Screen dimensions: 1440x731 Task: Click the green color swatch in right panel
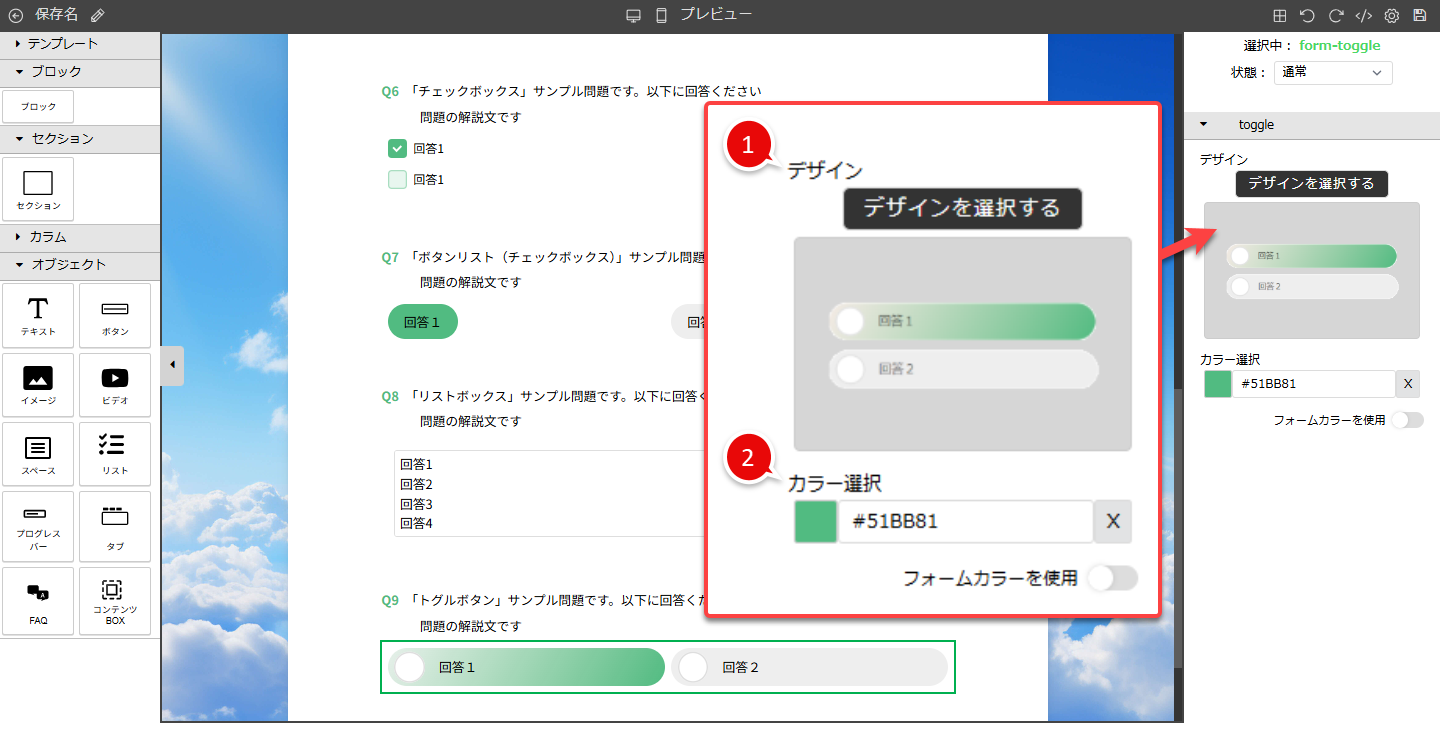(1217, 384)
